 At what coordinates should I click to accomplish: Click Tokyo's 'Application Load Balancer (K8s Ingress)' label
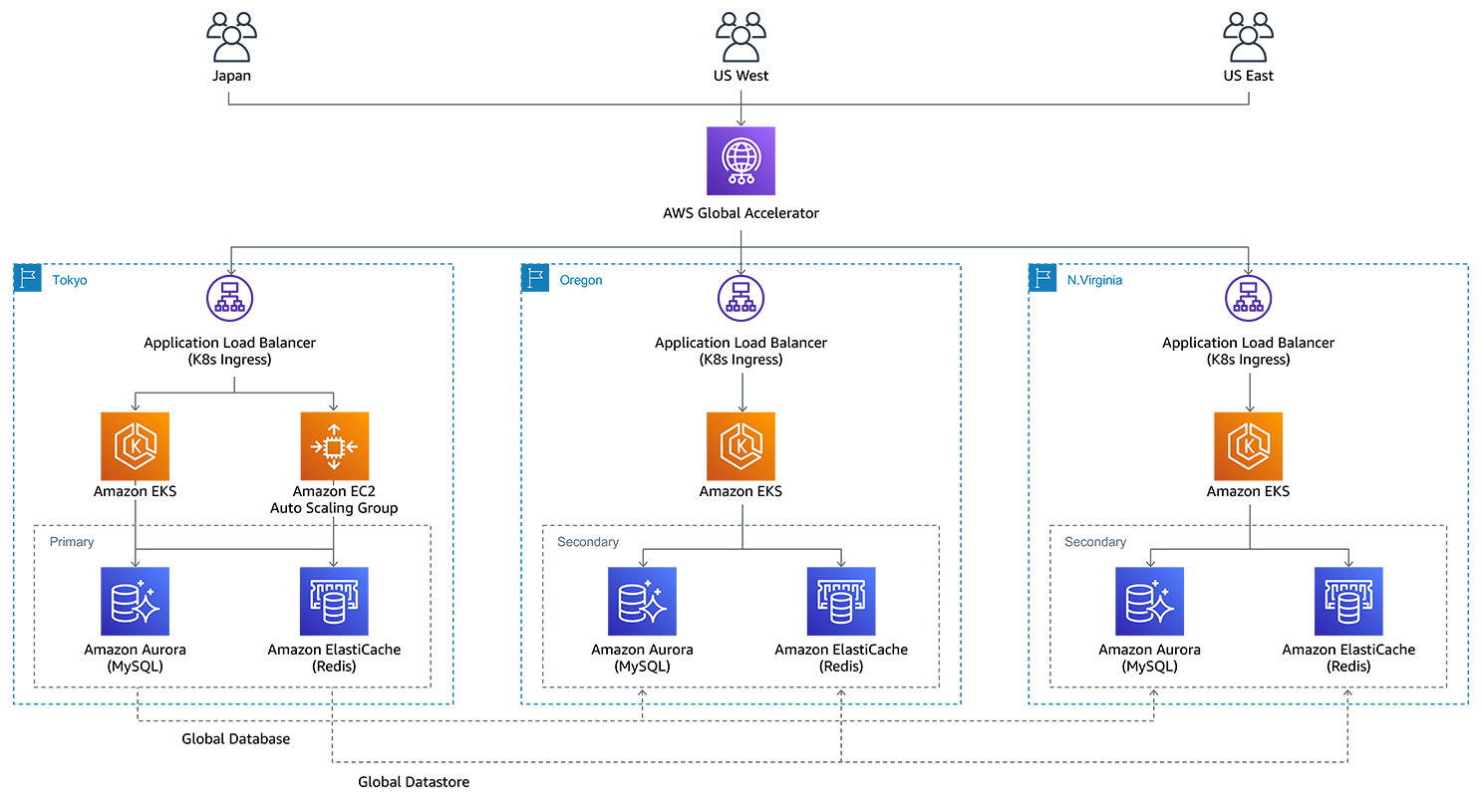(x=230, y=351)
